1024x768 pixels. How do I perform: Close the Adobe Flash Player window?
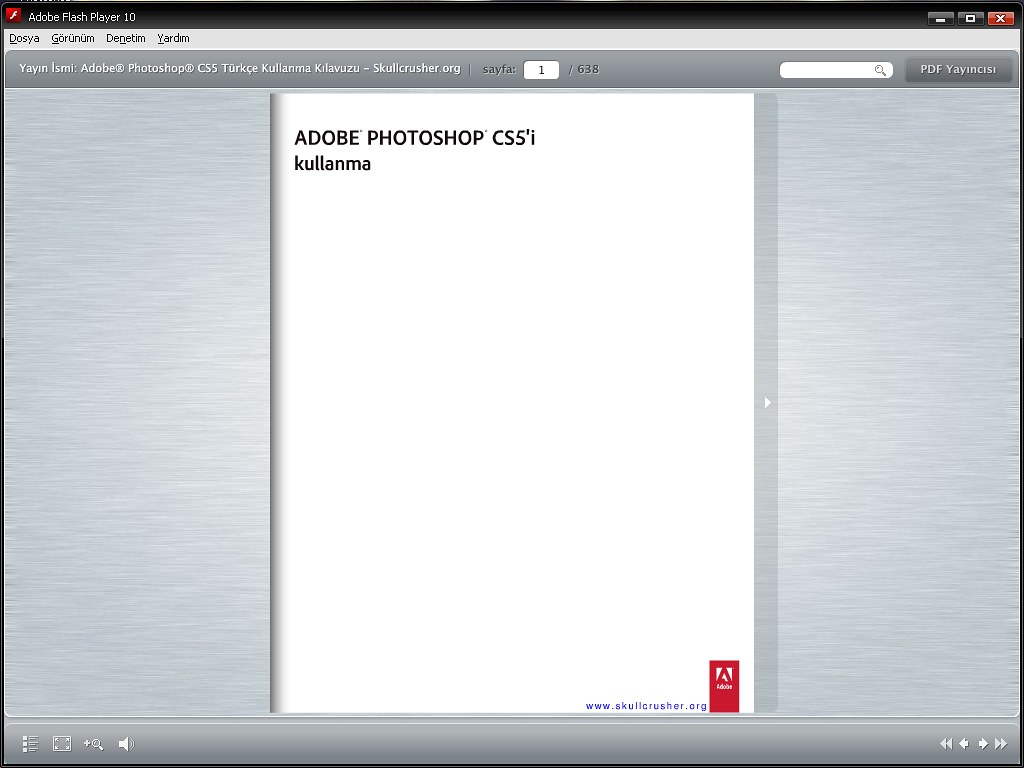click(1000, 18)
